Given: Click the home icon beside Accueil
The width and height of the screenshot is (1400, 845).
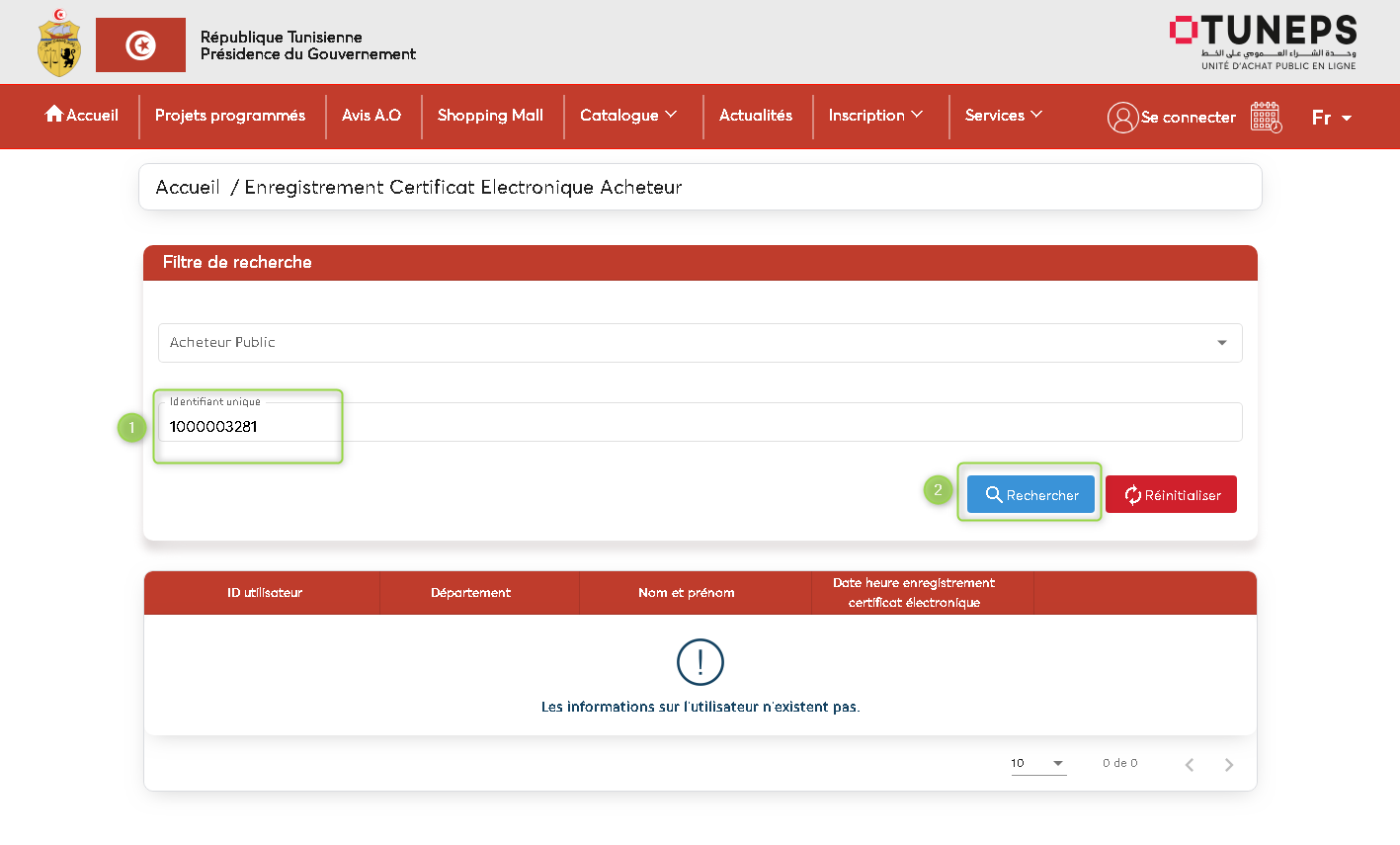Looking at the screenshot, I should tap(54, 115).
